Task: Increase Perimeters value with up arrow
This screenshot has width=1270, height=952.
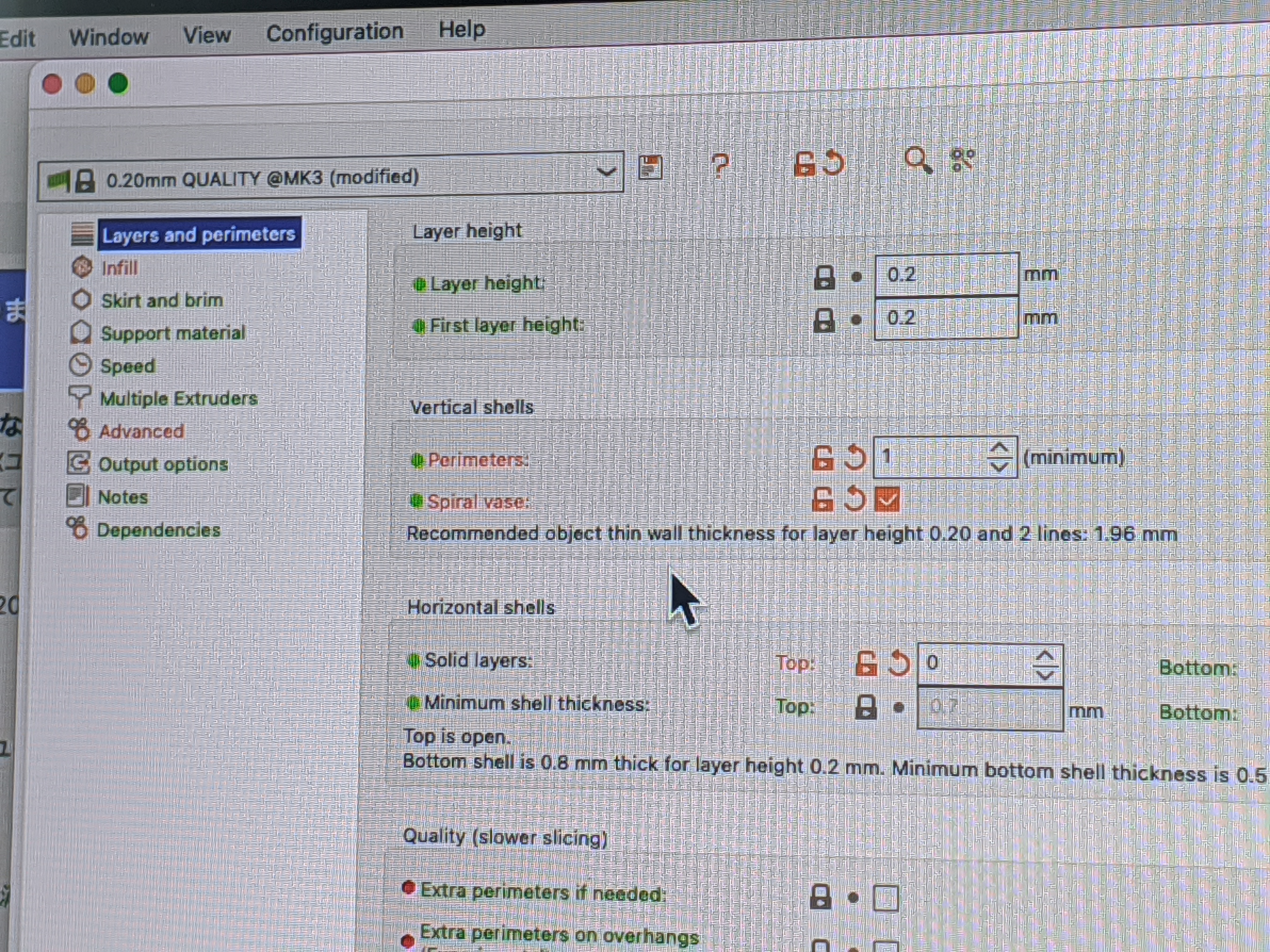Action: pyautogui.click(x=999, y=448)
